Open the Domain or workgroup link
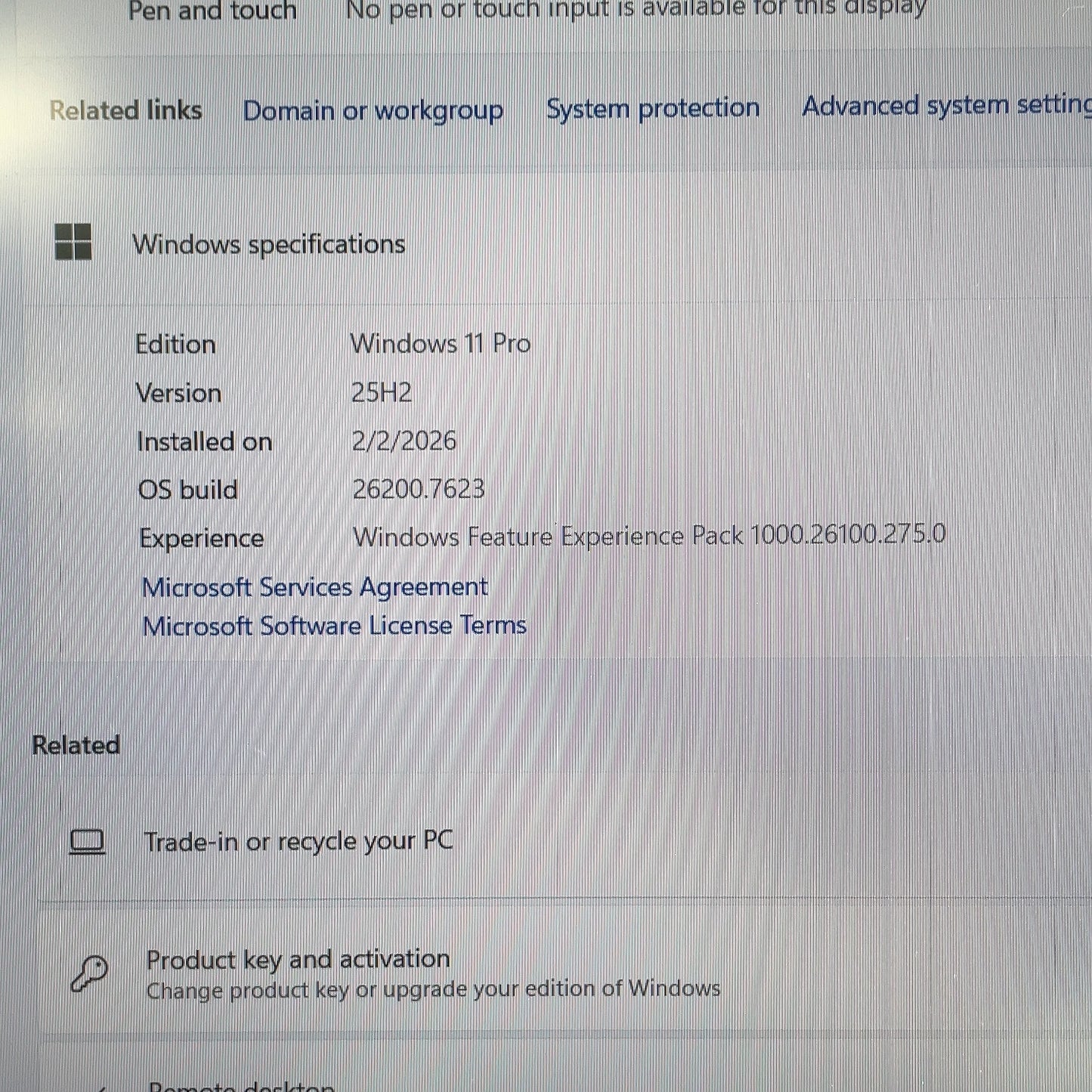1092x1092 pixels. pos(373,111)
